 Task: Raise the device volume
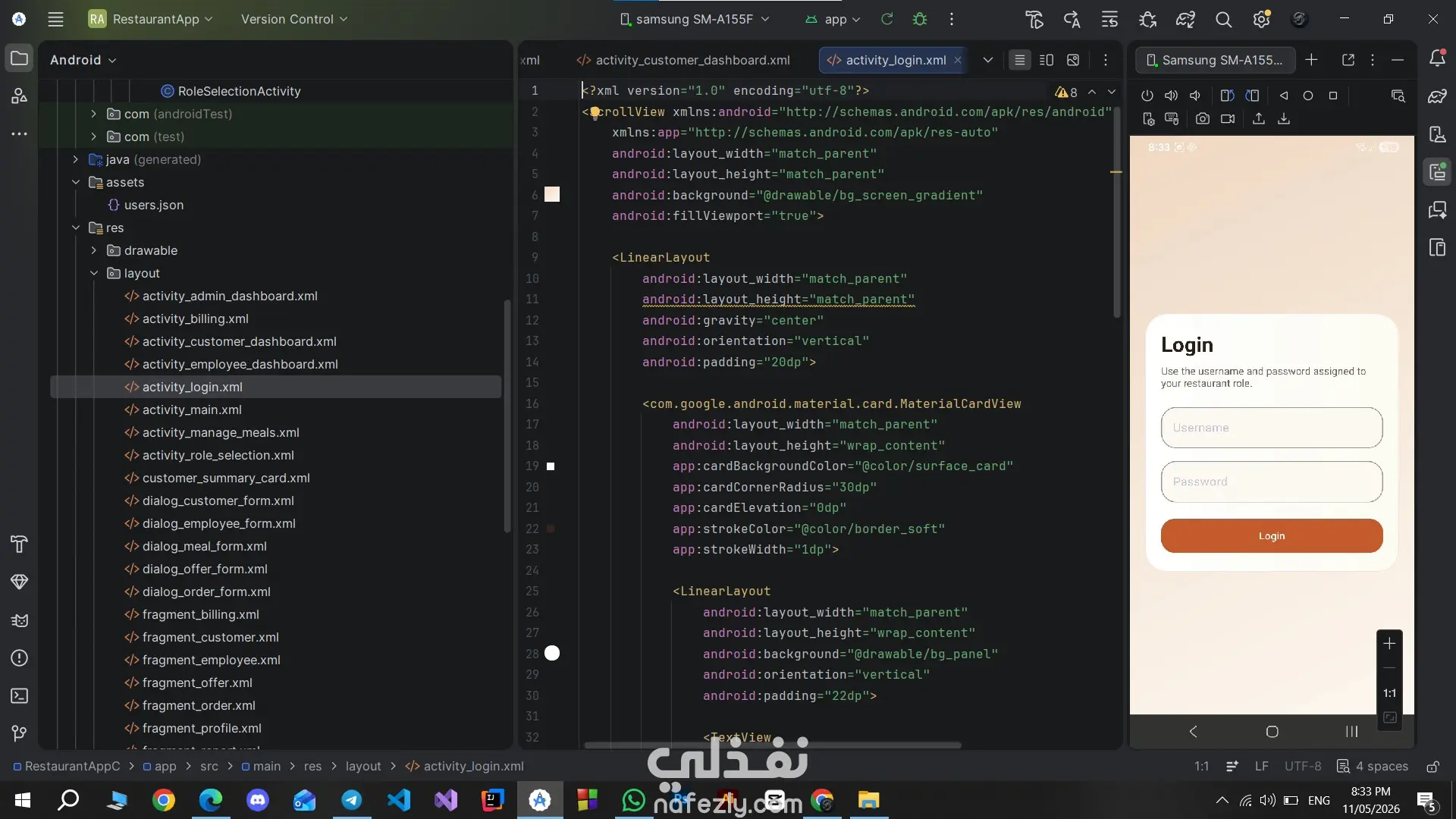click(1171, 96)
